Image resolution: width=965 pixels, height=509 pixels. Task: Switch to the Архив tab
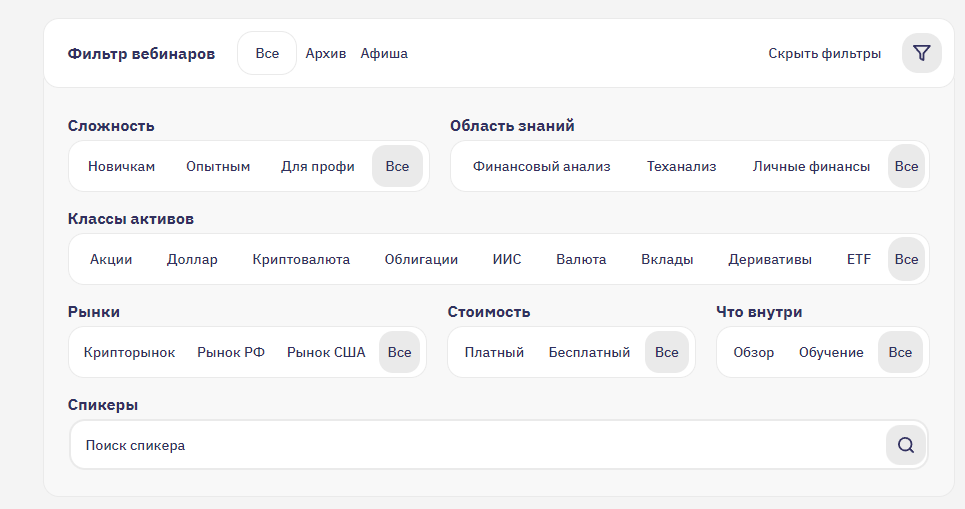[326, 53]
